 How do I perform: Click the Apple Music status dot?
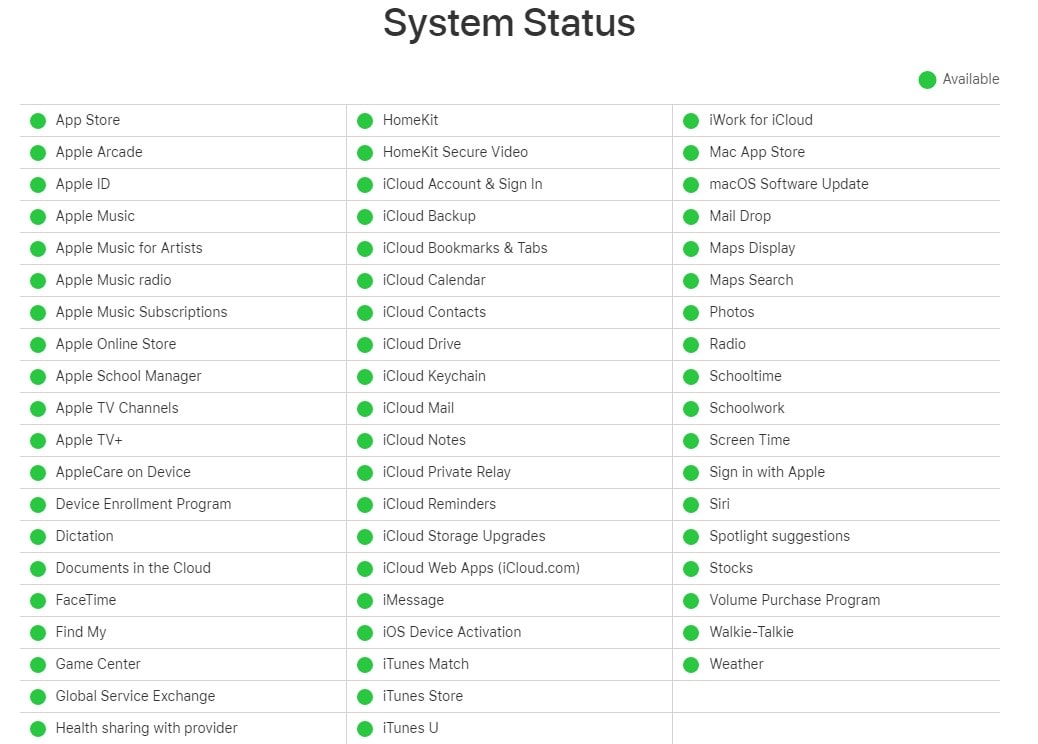pyautogui.click(x=38, y=216)
